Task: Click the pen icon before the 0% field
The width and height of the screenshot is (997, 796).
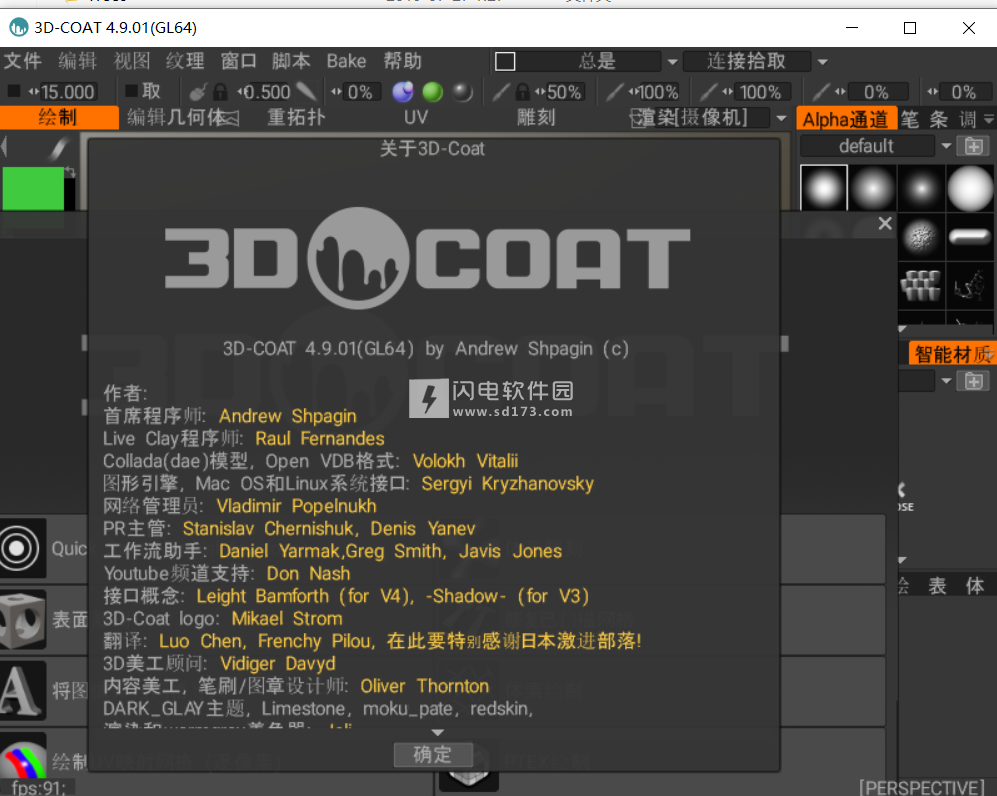Action: tap(822, 92)
